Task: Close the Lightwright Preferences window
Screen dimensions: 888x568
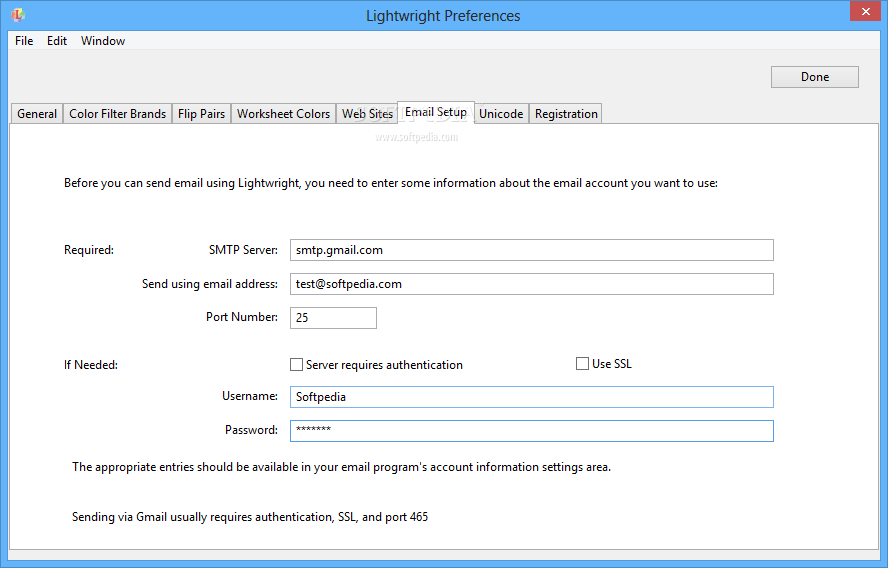Action: (x=865, y=11)
